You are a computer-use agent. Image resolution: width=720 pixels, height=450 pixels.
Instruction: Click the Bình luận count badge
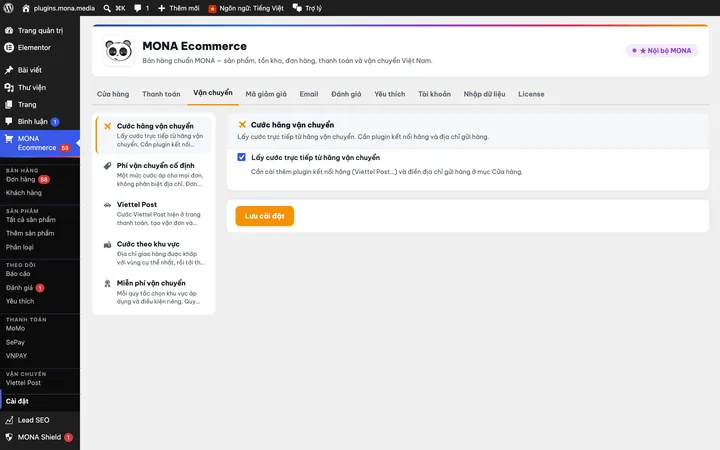tap(55, 122)
